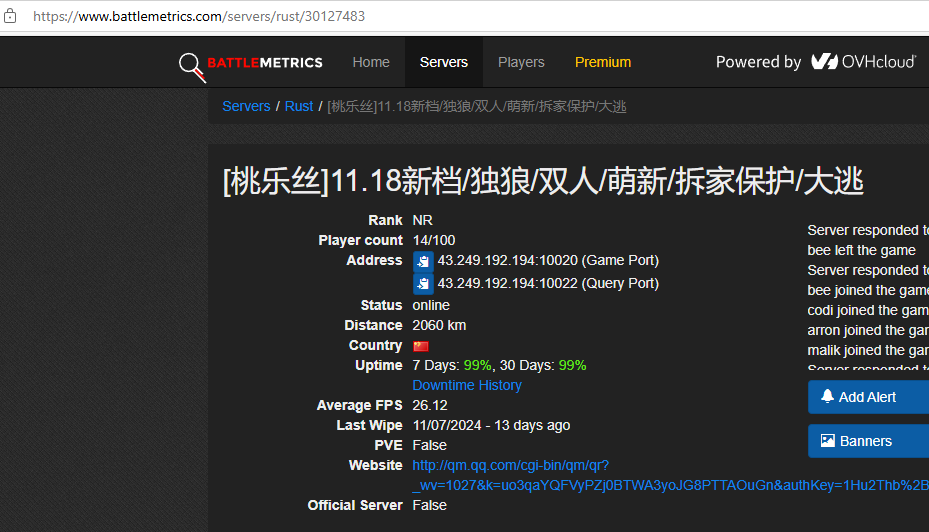Open the Downtime History link
The height and width of the screenshot is (532, 929).
[x=467, y=385]
